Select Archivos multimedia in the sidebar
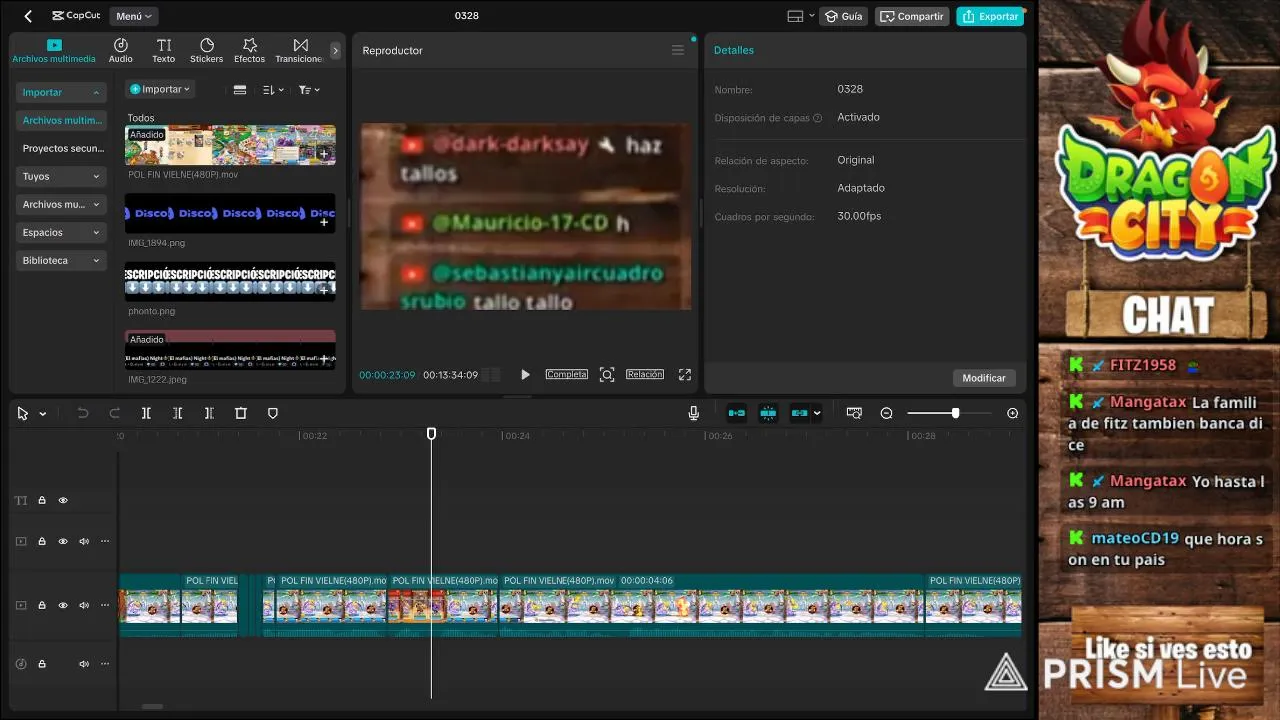This screenshot has height=720, width=1280. (x=61, y=120)
